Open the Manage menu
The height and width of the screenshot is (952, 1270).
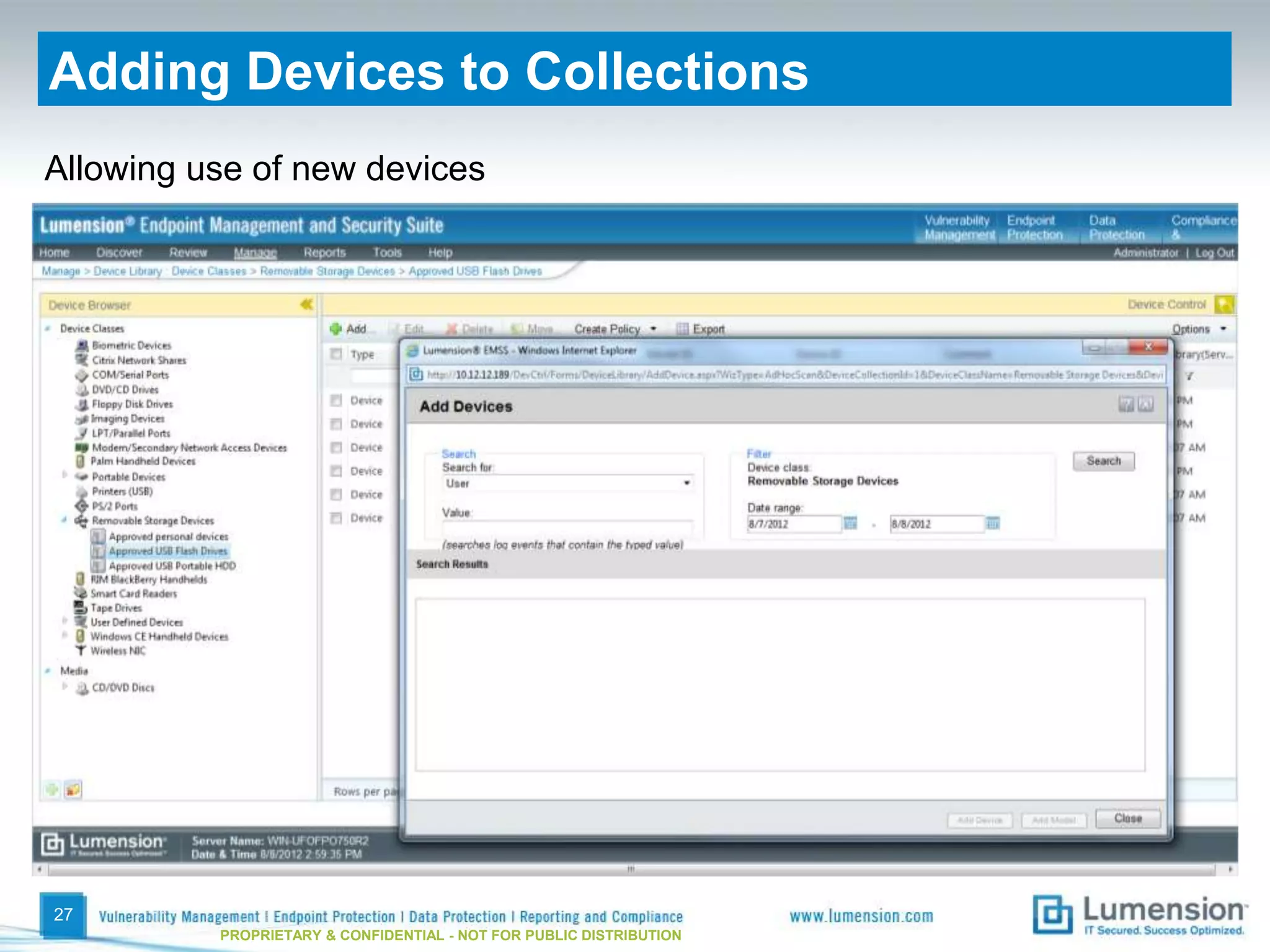[255, 252]
